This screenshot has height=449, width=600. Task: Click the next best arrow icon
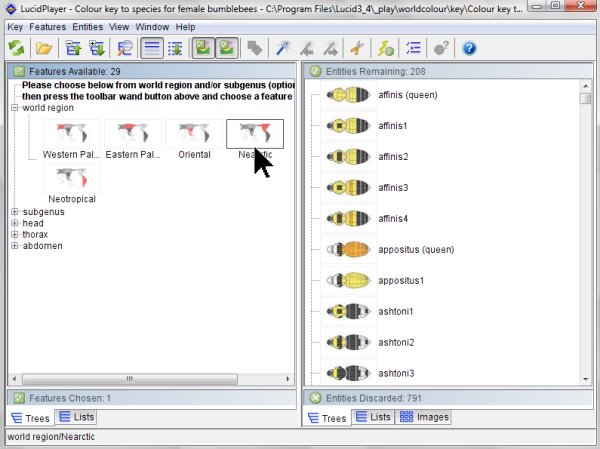(330, 48)
